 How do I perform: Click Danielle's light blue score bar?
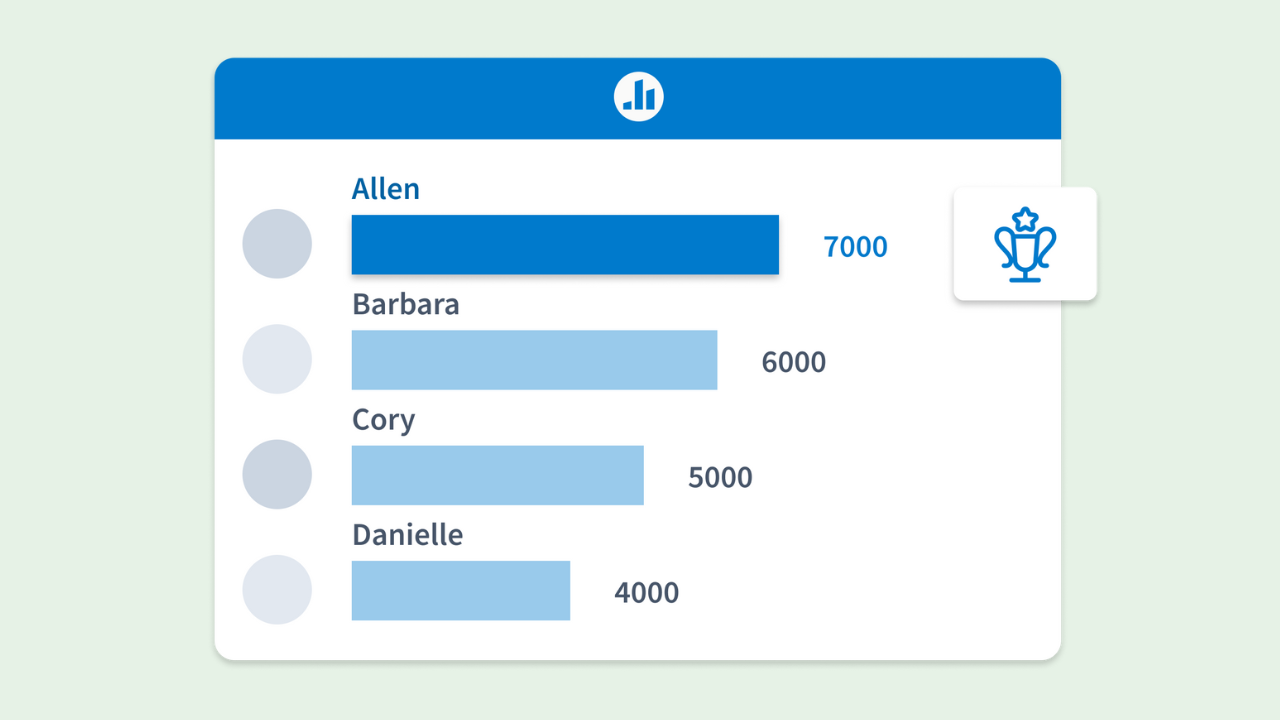pos(460,590)
